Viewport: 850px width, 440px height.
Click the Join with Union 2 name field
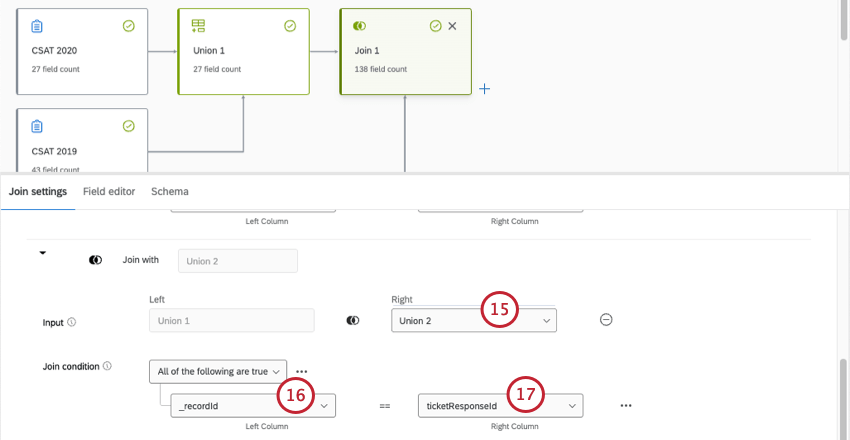(x=237, y=260)
